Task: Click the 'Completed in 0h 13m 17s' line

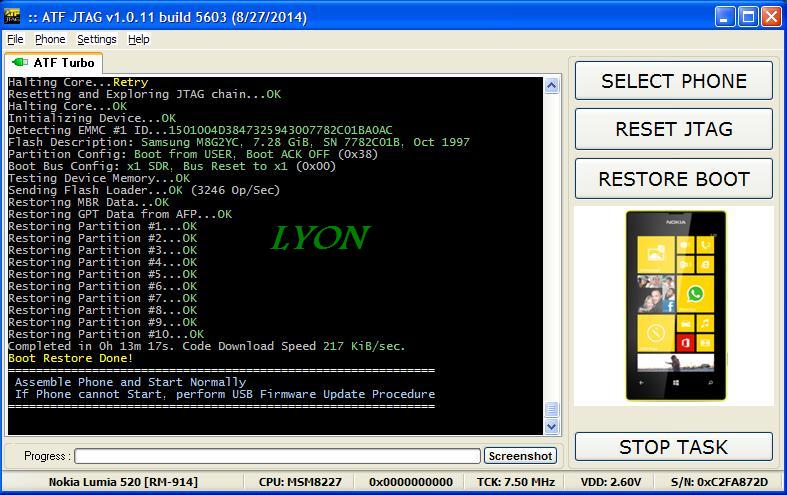Action: [x=207, y=346]
